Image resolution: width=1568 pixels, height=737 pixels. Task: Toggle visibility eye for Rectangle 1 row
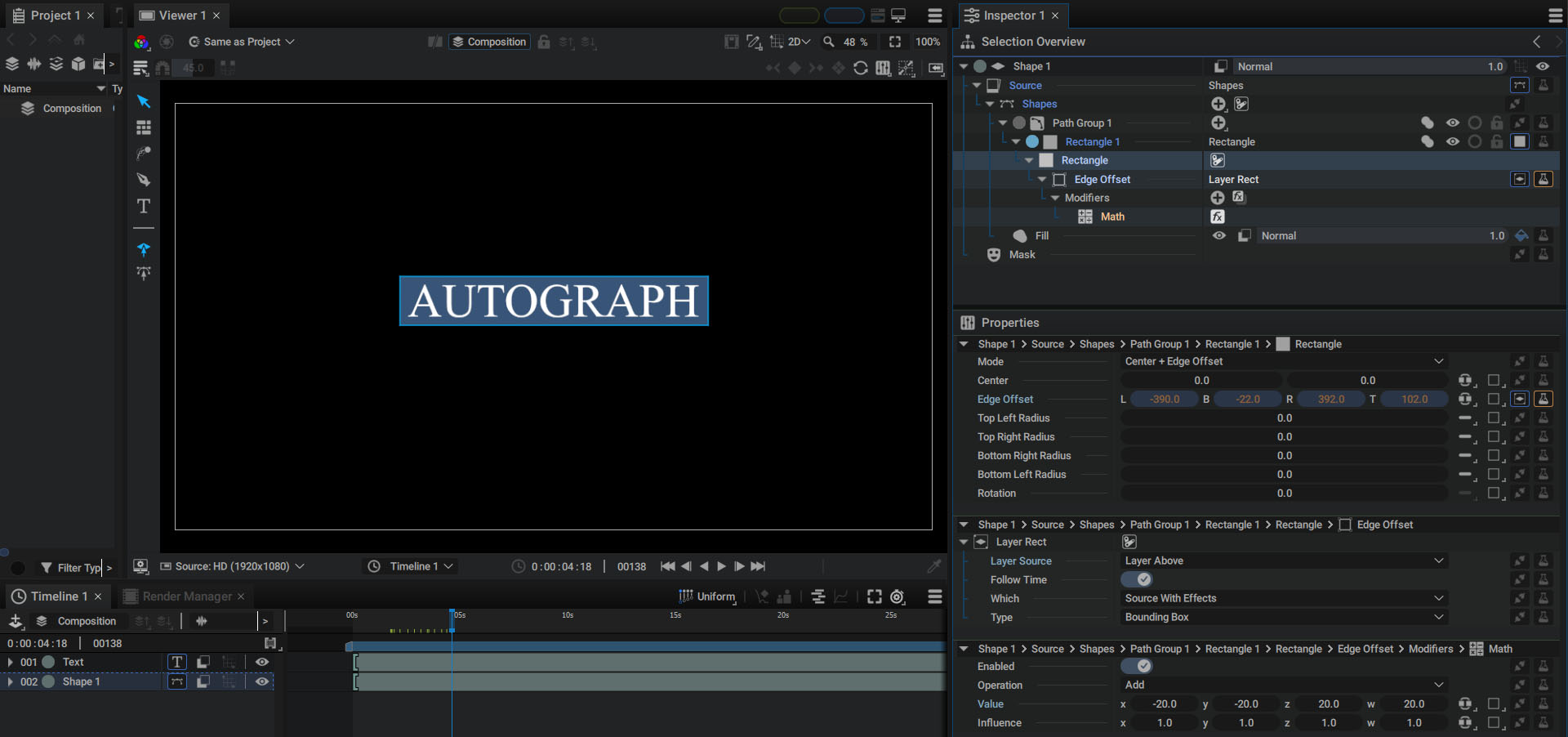coord(1453,141)
